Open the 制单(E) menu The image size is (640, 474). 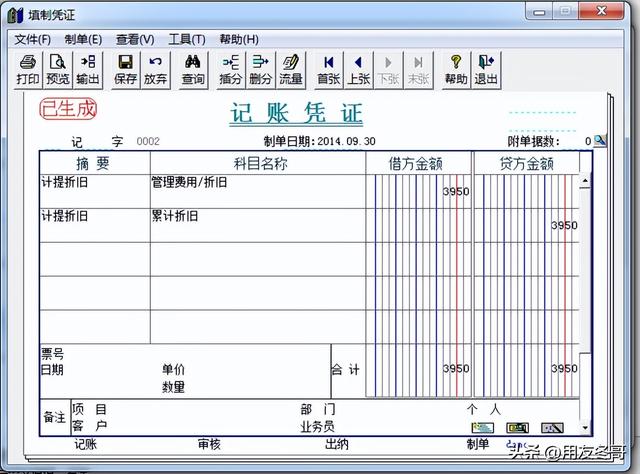[x=83, y=40]
